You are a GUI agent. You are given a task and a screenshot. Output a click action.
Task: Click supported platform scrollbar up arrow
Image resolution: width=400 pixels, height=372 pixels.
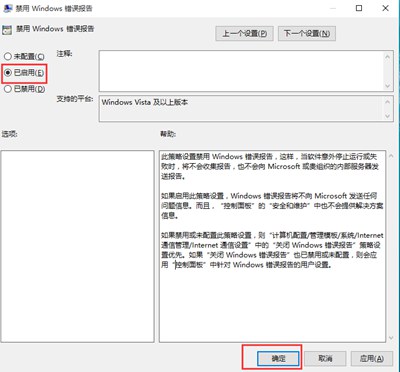point(387,102)
